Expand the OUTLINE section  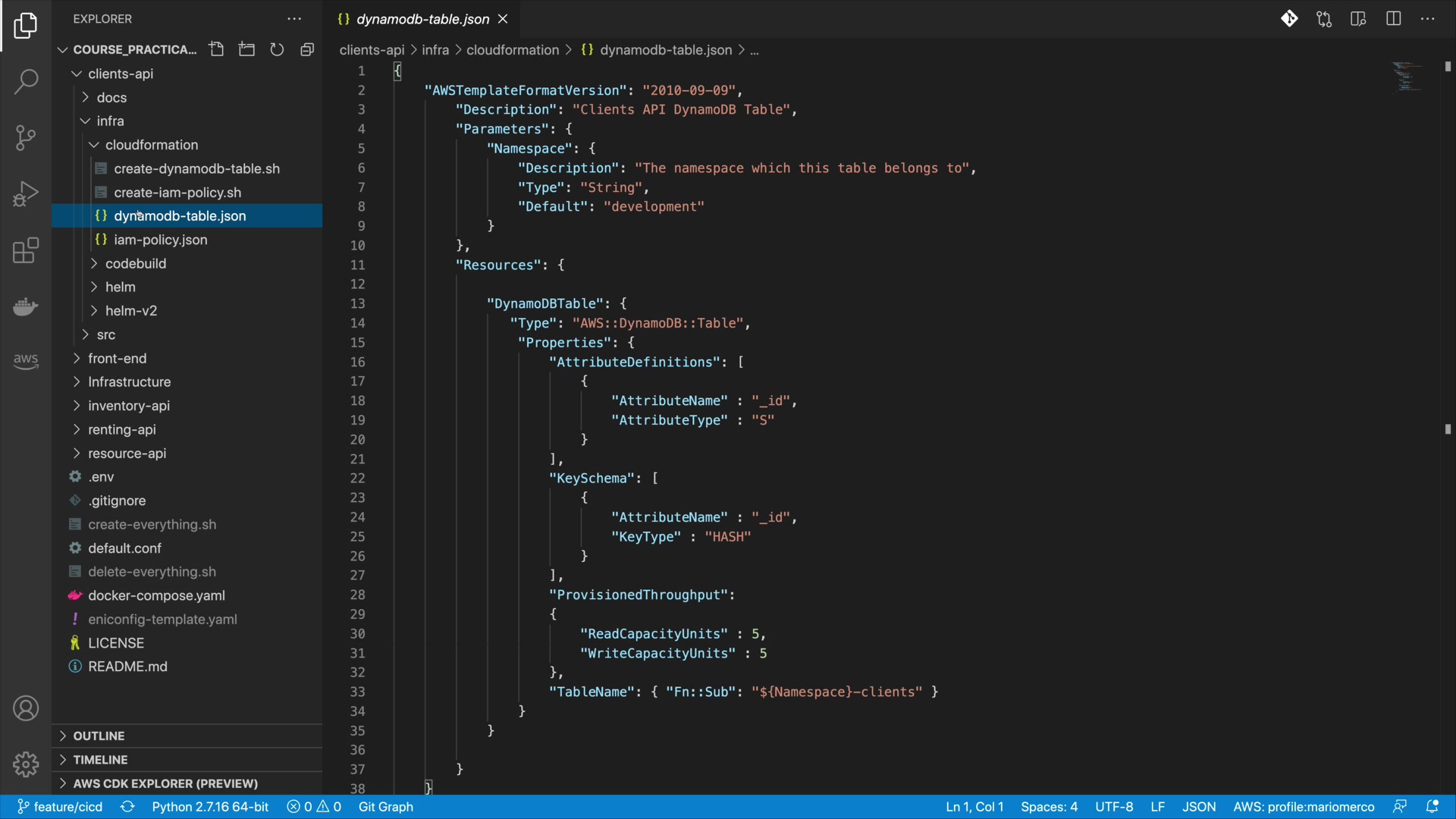coord(99,736)
